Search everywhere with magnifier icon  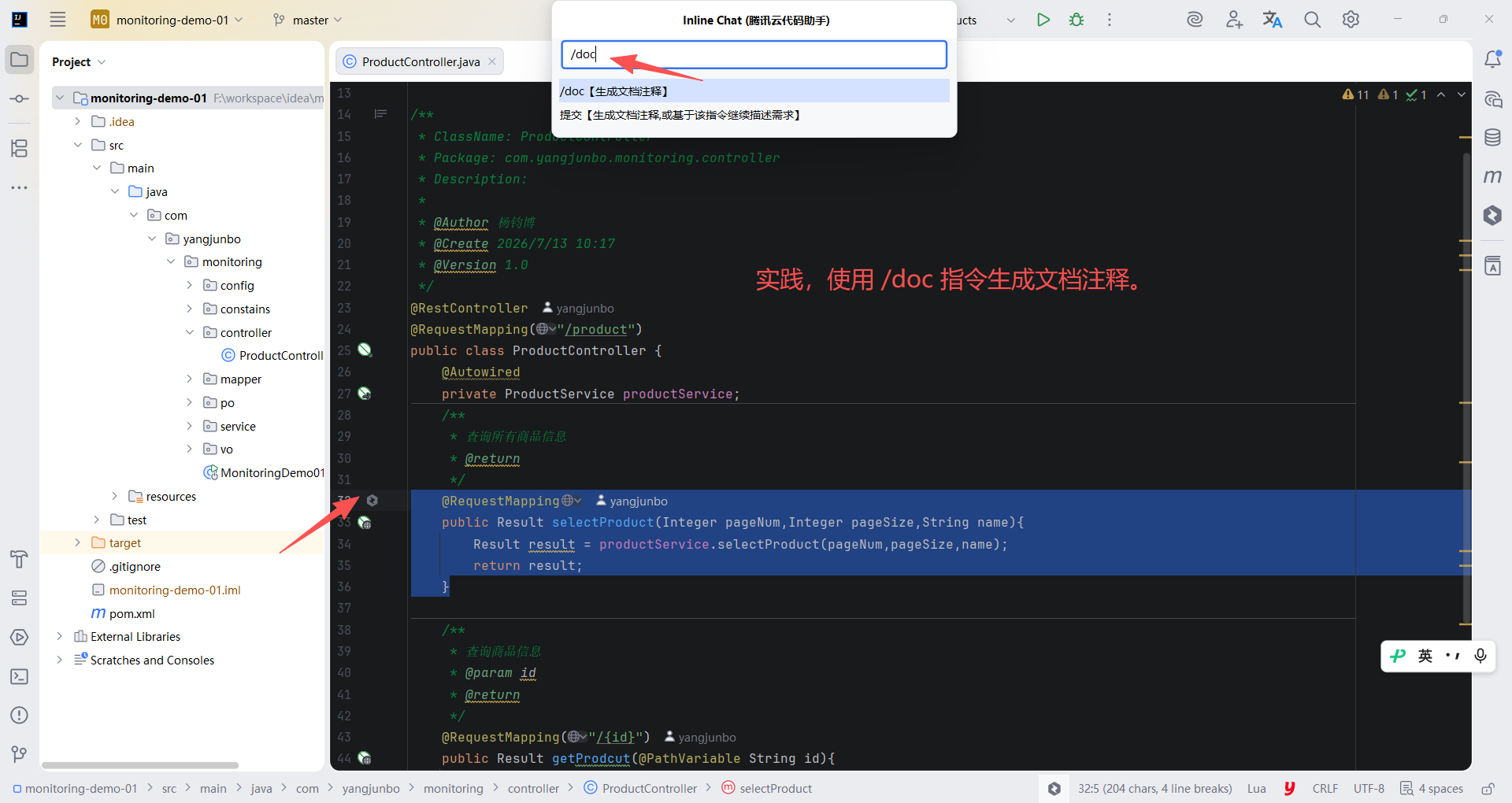(x=1312, y=20)
